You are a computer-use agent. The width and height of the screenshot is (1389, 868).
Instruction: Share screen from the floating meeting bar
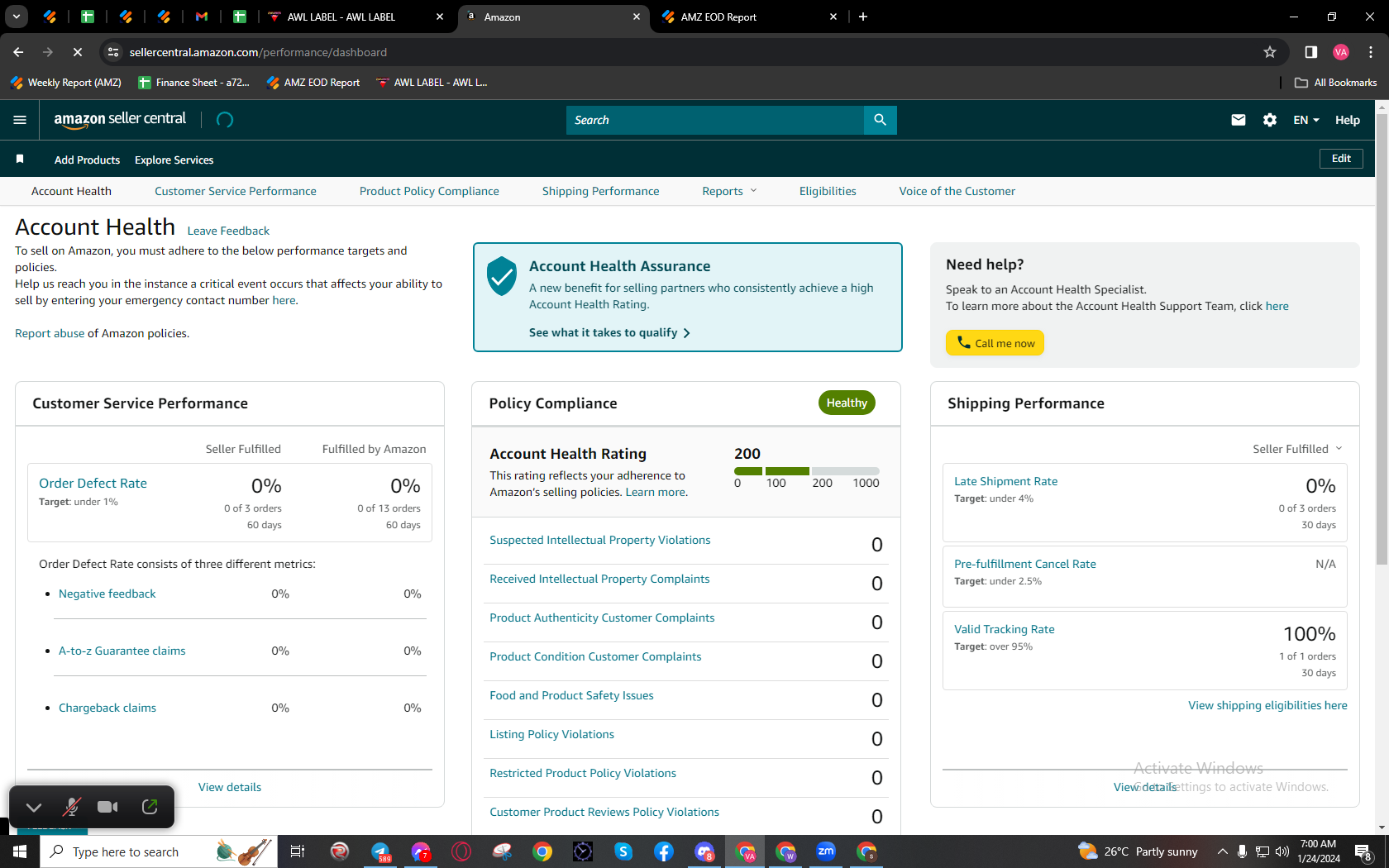click(150, 807)
